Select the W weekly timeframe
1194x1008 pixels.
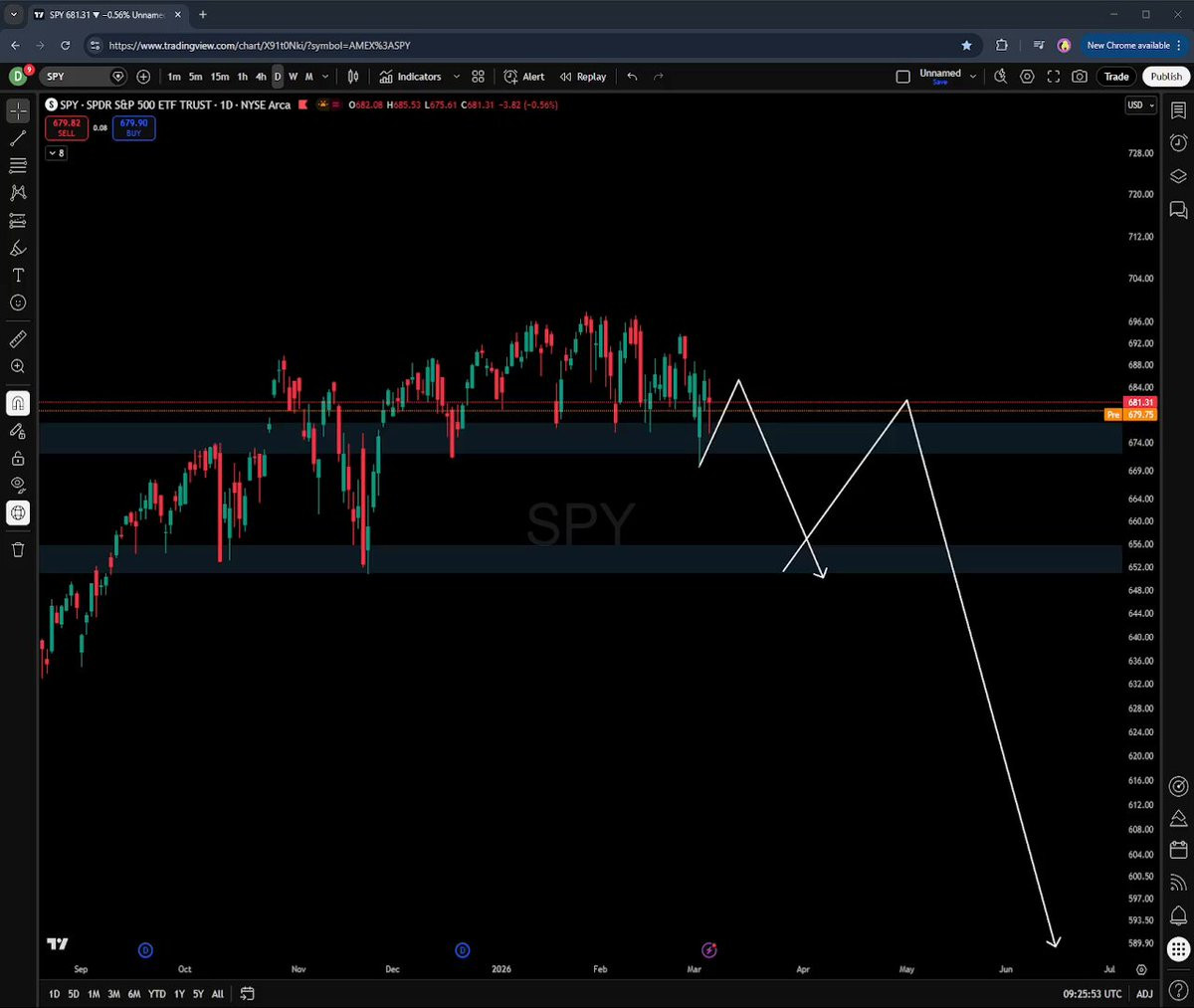coord(293,77)
